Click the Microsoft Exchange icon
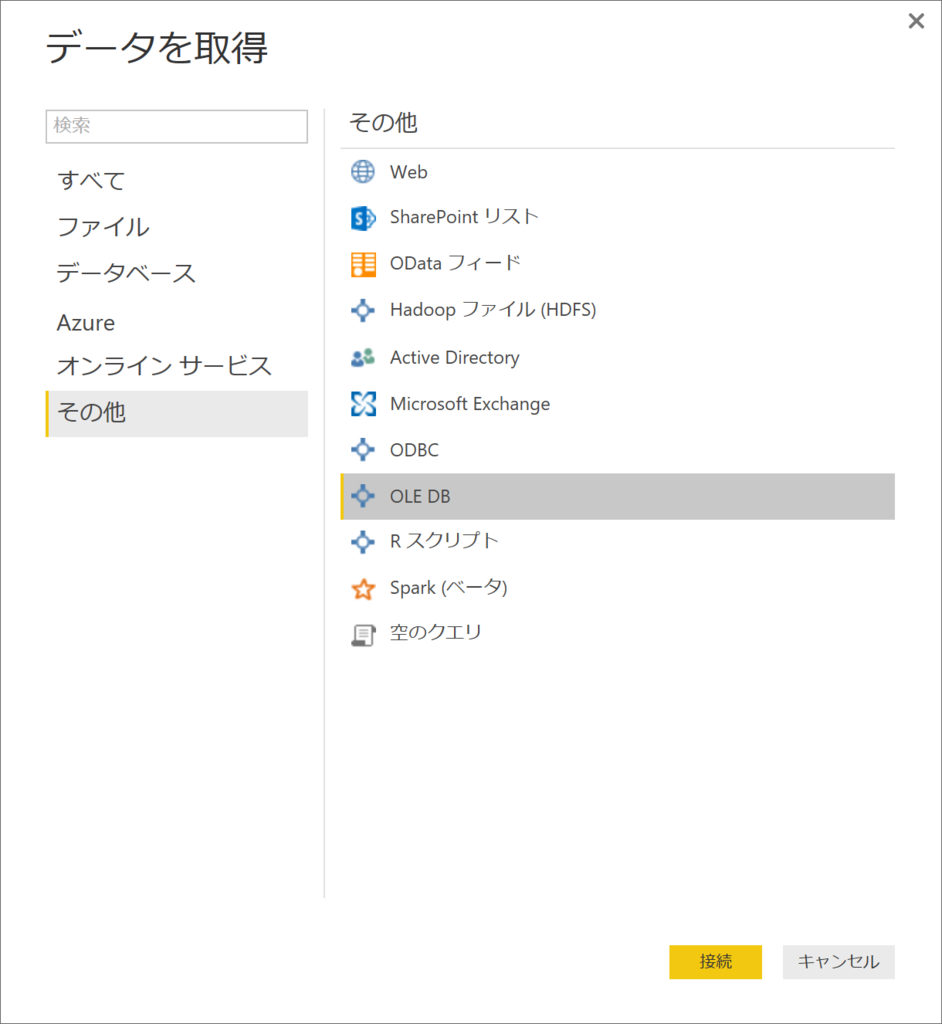Image resolution: width=942 pixels, height=1024 pixels. pos(363,404)
